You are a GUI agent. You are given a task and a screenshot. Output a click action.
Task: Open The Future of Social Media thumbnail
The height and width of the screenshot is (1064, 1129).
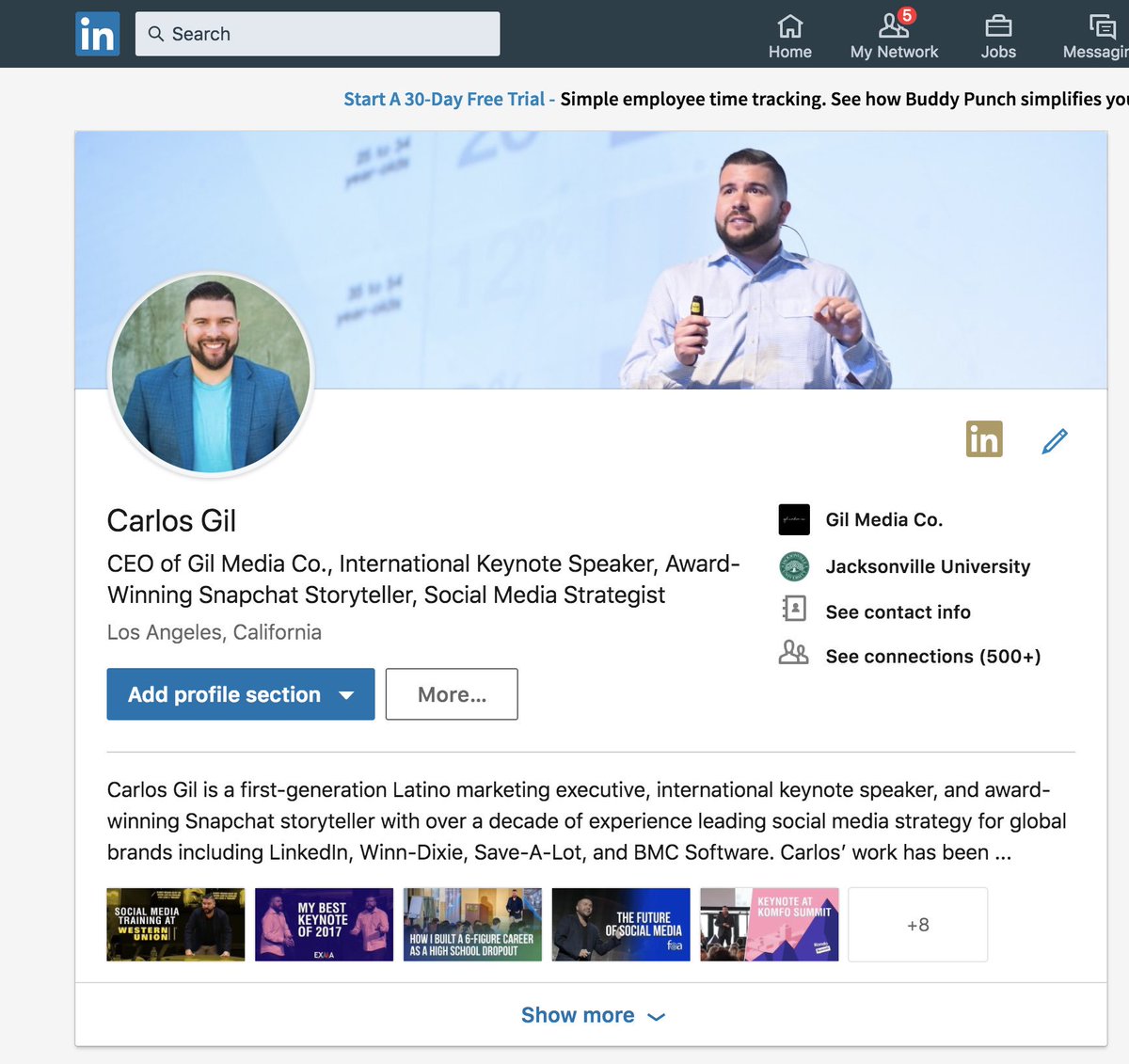pyautogui.click(x=621, y=925)
